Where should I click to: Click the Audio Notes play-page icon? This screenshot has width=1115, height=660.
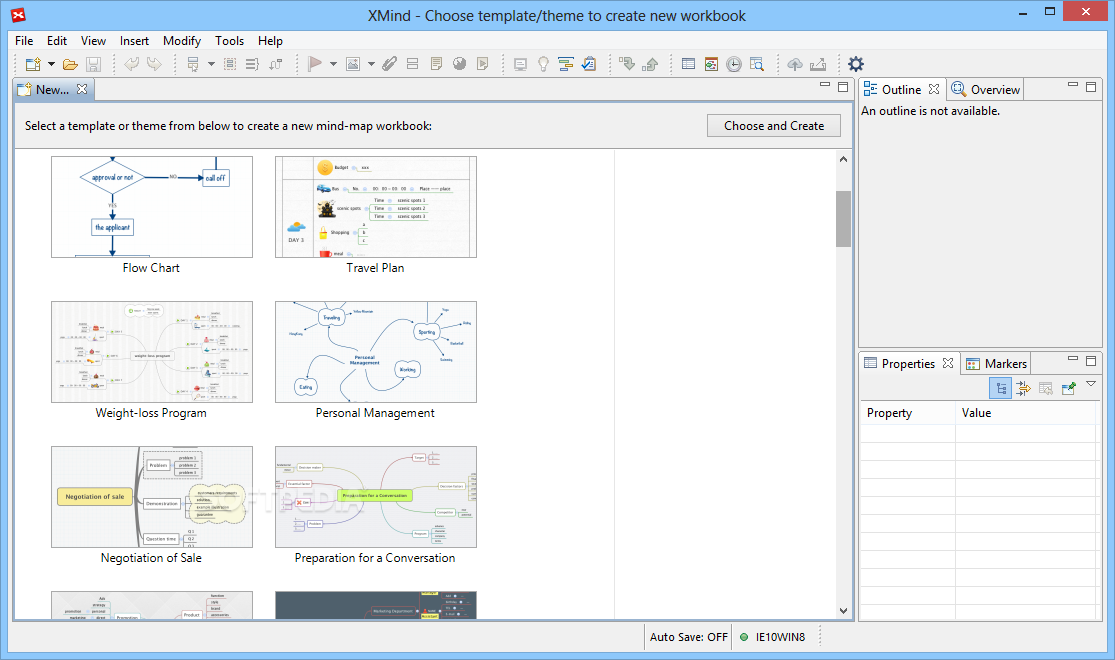483,64
